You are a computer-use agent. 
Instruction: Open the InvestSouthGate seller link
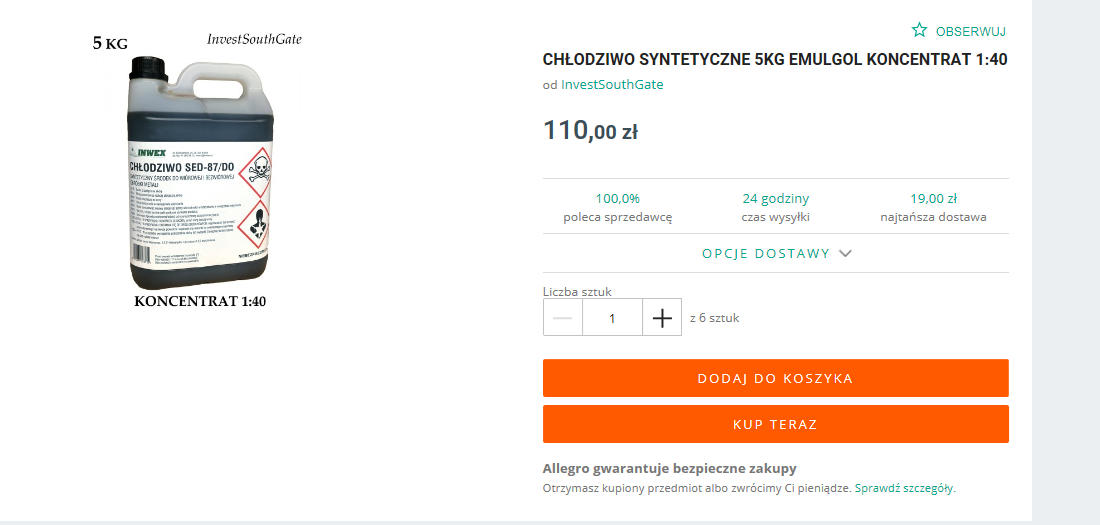[612, 85]
